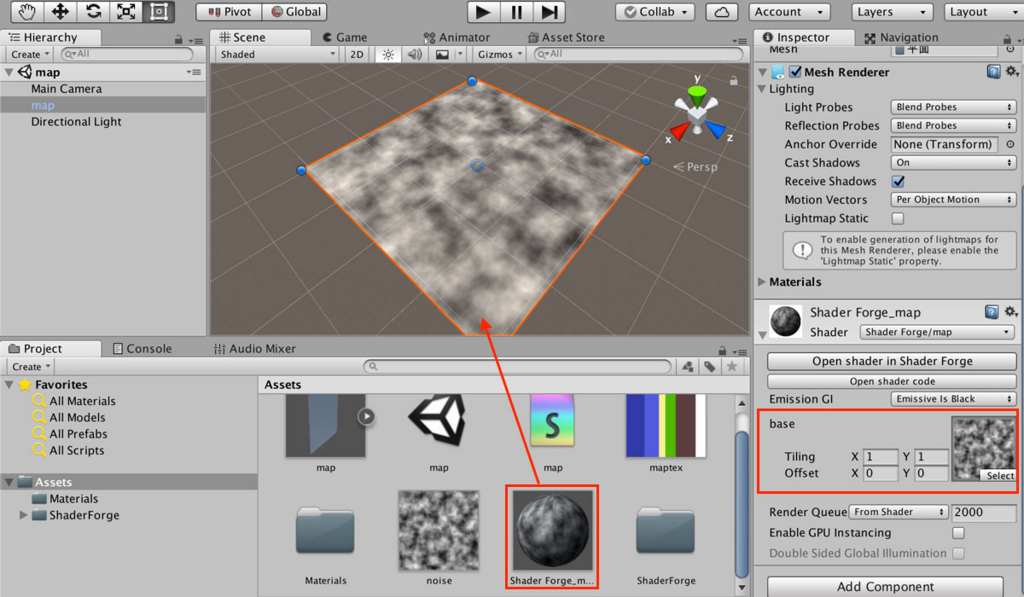
Task: Open the Light Probes dropdown
Action: pos(953,107)
